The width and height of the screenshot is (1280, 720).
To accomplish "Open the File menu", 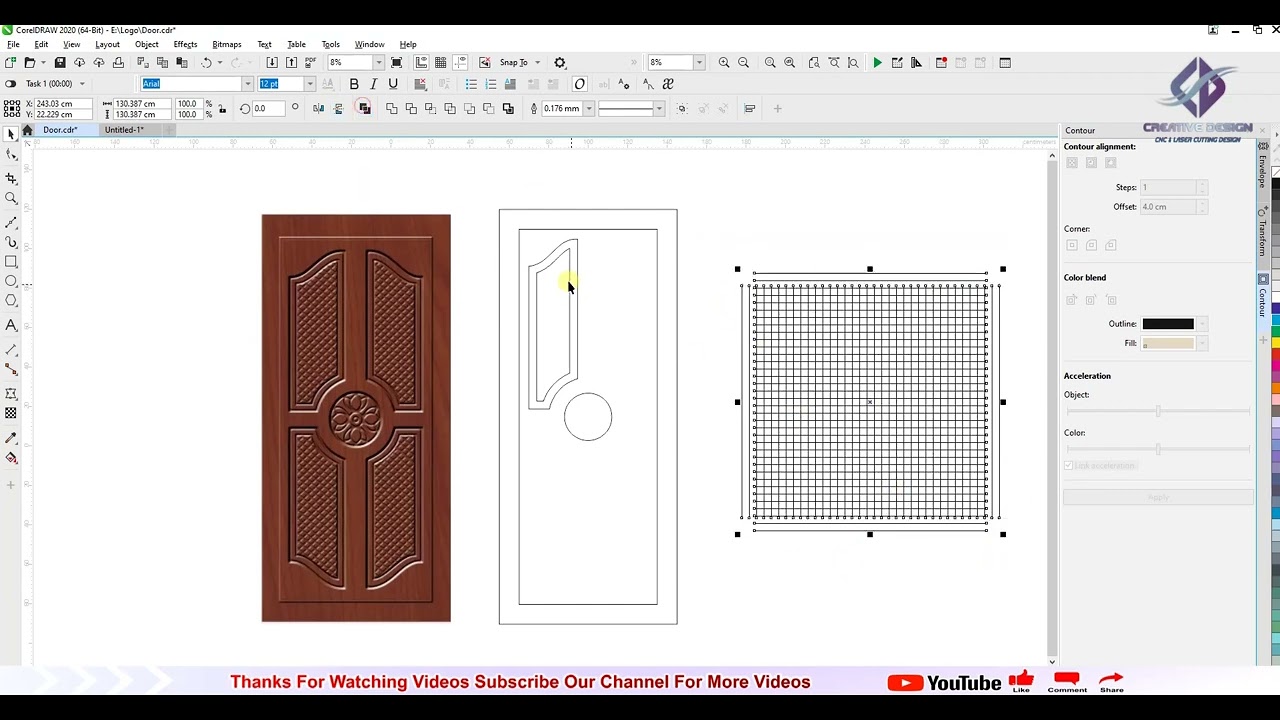I will tap(13, 44).
